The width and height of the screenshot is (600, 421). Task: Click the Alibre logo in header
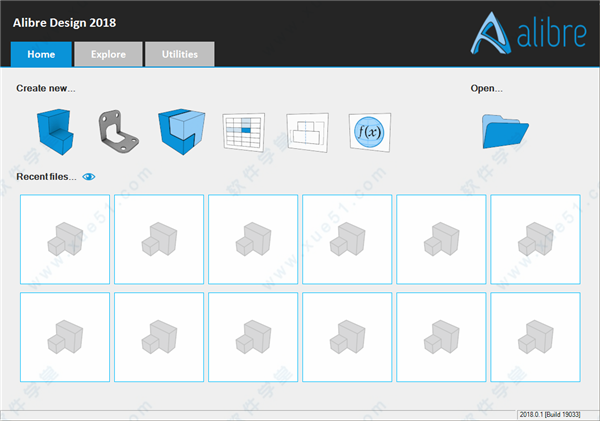(x=528, y=33)
